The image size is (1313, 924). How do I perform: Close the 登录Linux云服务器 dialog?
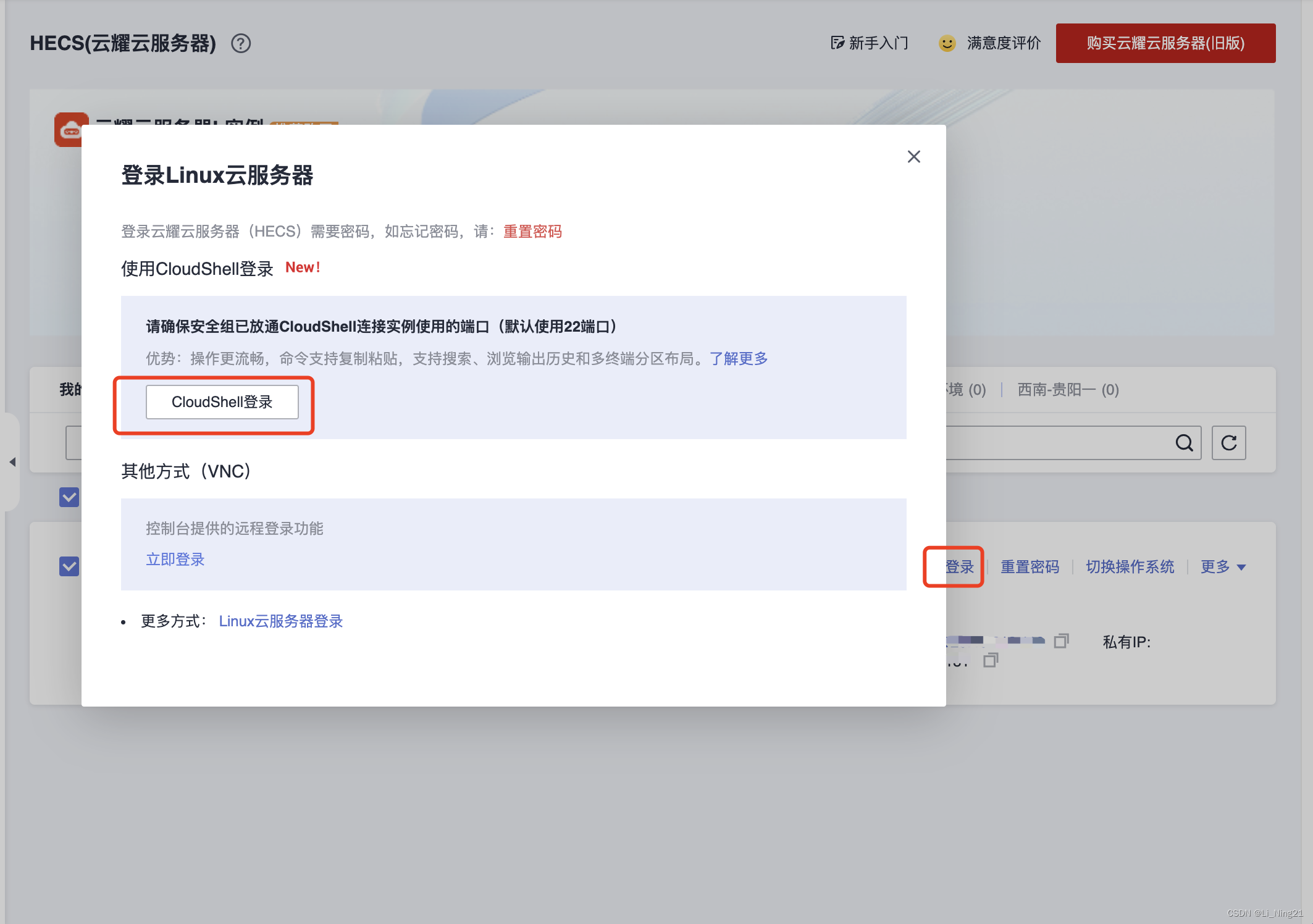tap(913, 156)
